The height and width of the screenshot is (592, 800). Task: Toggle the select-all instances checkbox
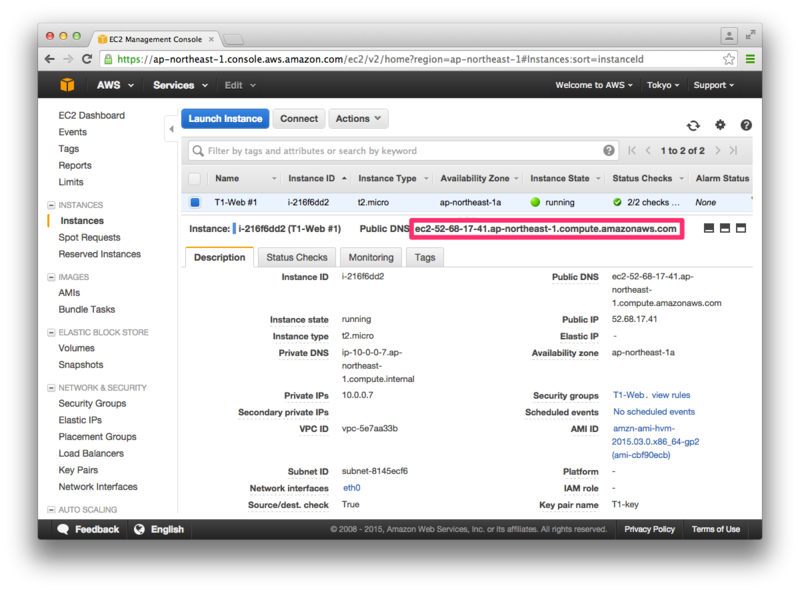194,179
